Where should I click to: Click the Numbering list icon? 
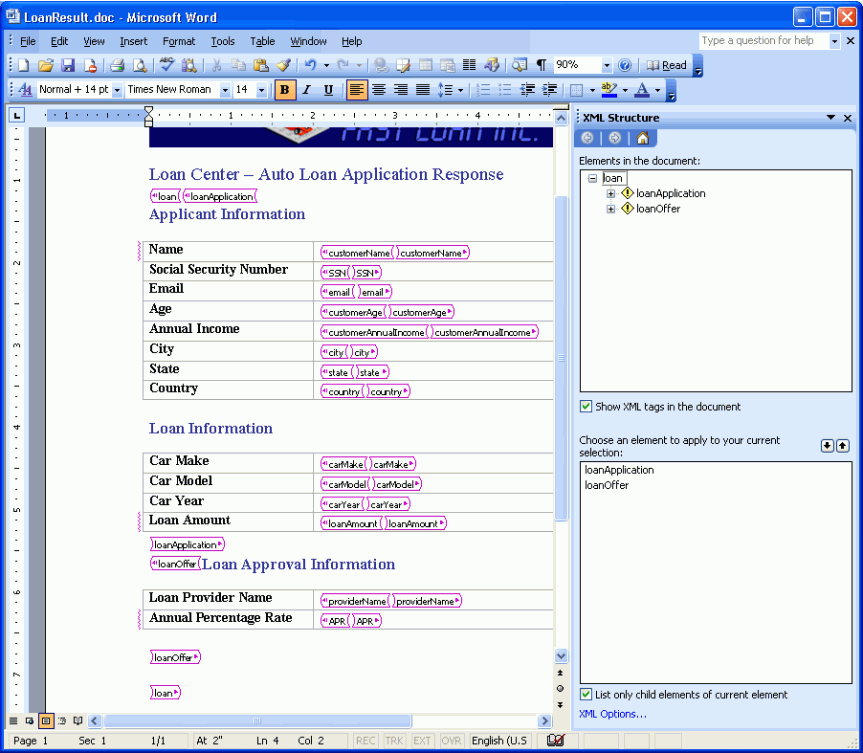[x=483, y=90]
